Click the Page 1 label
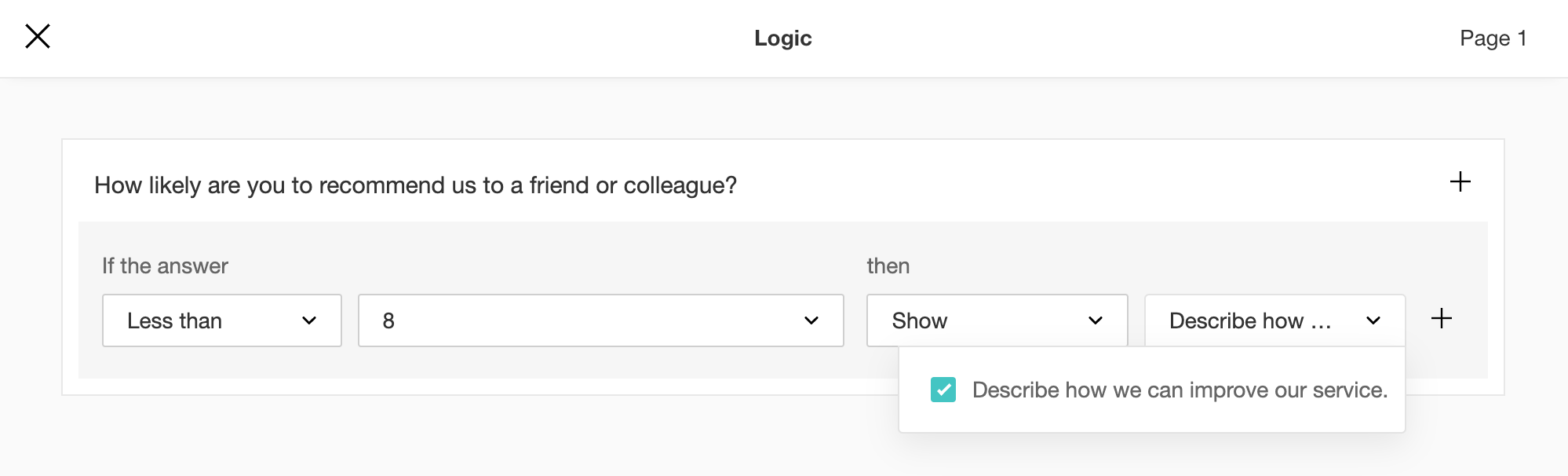This screenshot has height=476, width=1568. click(1493, 38)
